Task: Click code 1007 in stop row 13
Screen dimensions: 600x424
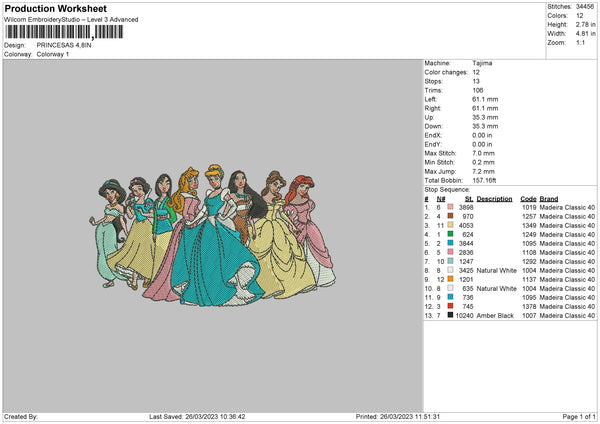Action: coord(529,315)
